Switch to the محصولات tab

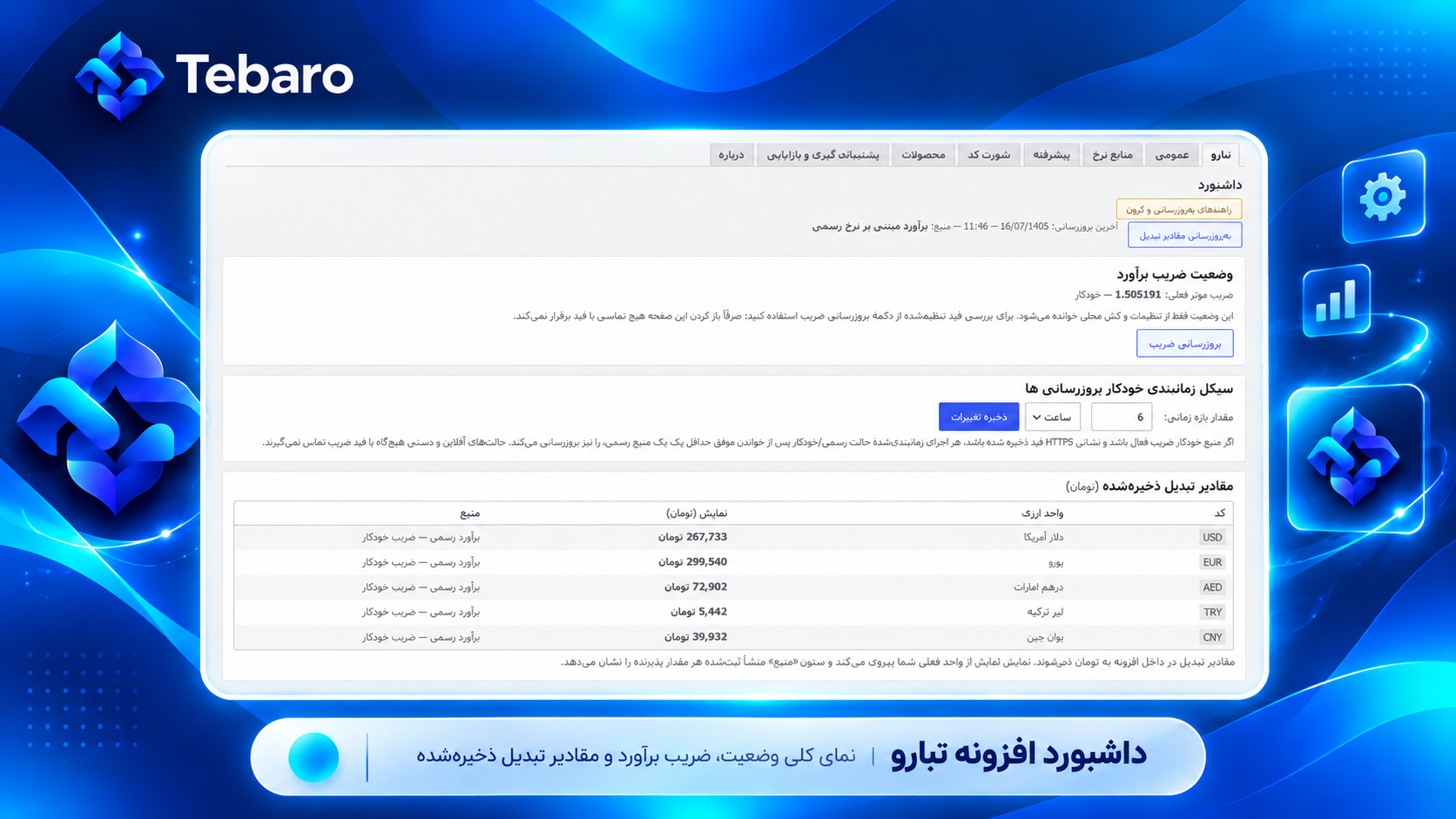(x=923, y=155)
